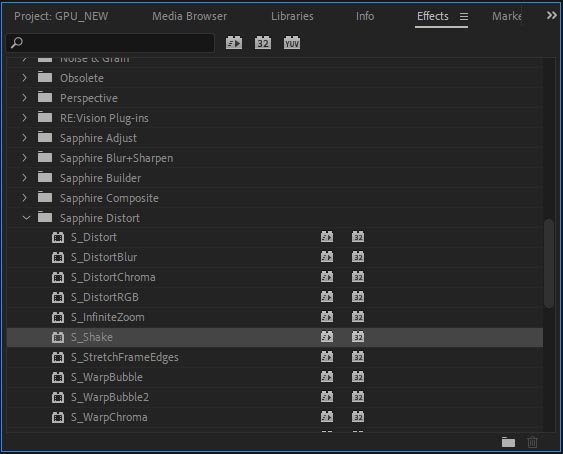Select the Sapphire Builder folder label
The height and width of the screenshot is (454, 563).
click(x=101, y=178)
